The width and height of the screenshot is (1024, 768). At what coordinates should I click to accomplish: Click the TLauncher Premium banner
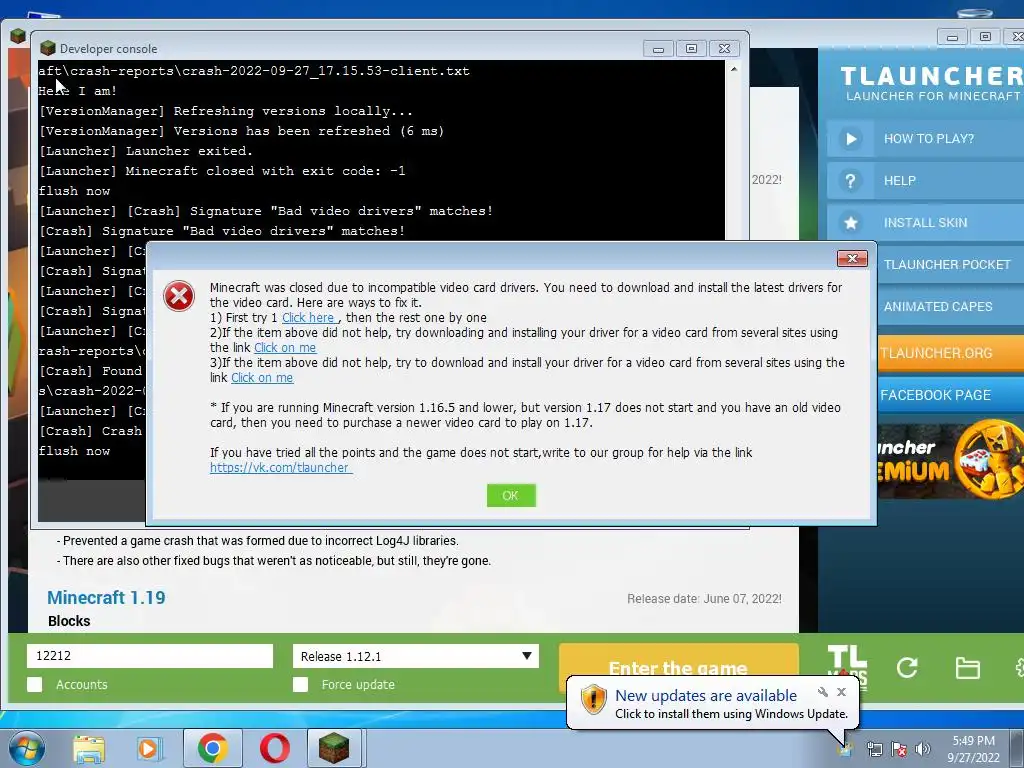(x=950, y=461)
